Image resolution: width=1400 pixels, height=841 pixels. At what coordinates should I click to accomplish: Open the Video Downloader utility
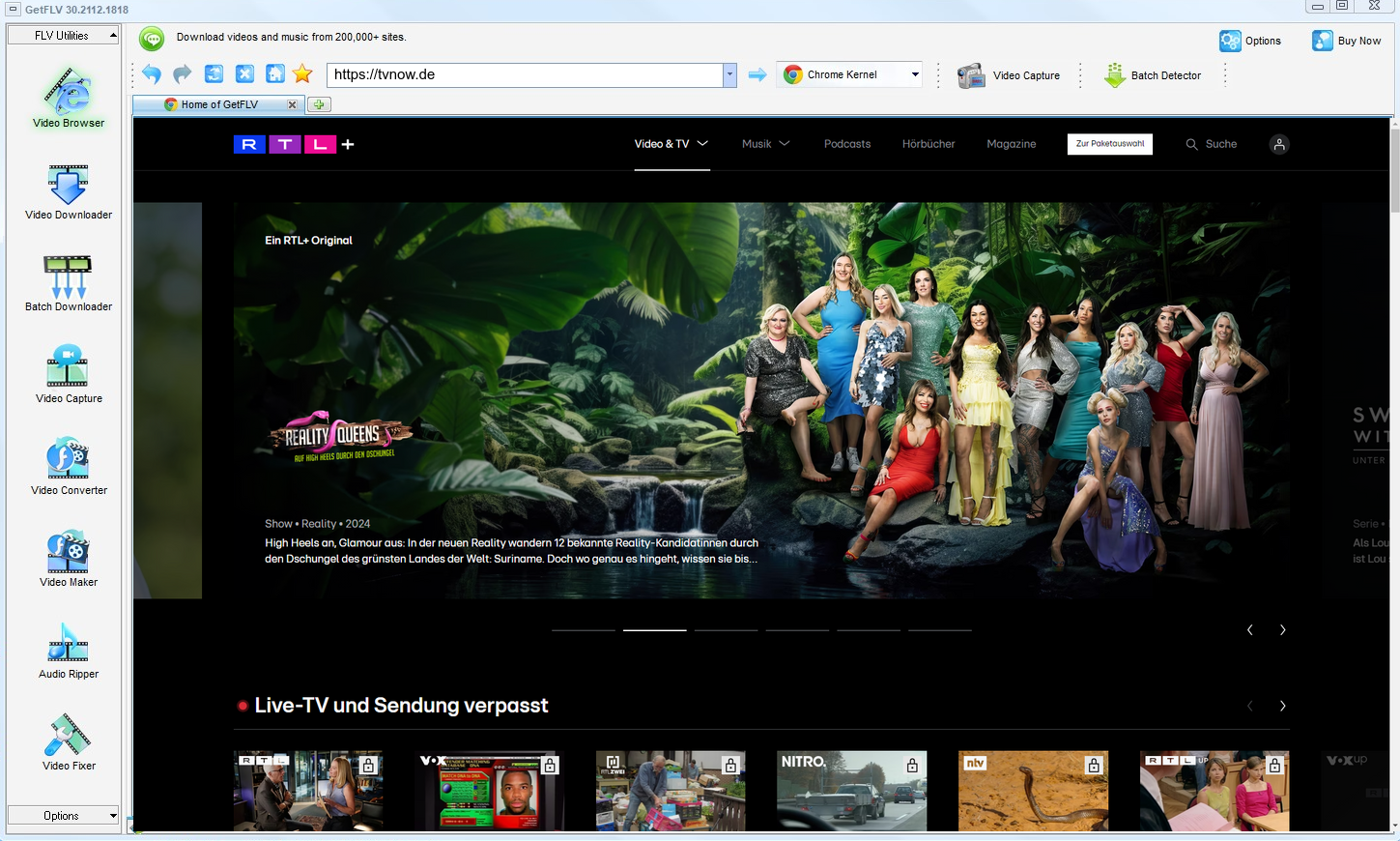(x=69, y=191)
